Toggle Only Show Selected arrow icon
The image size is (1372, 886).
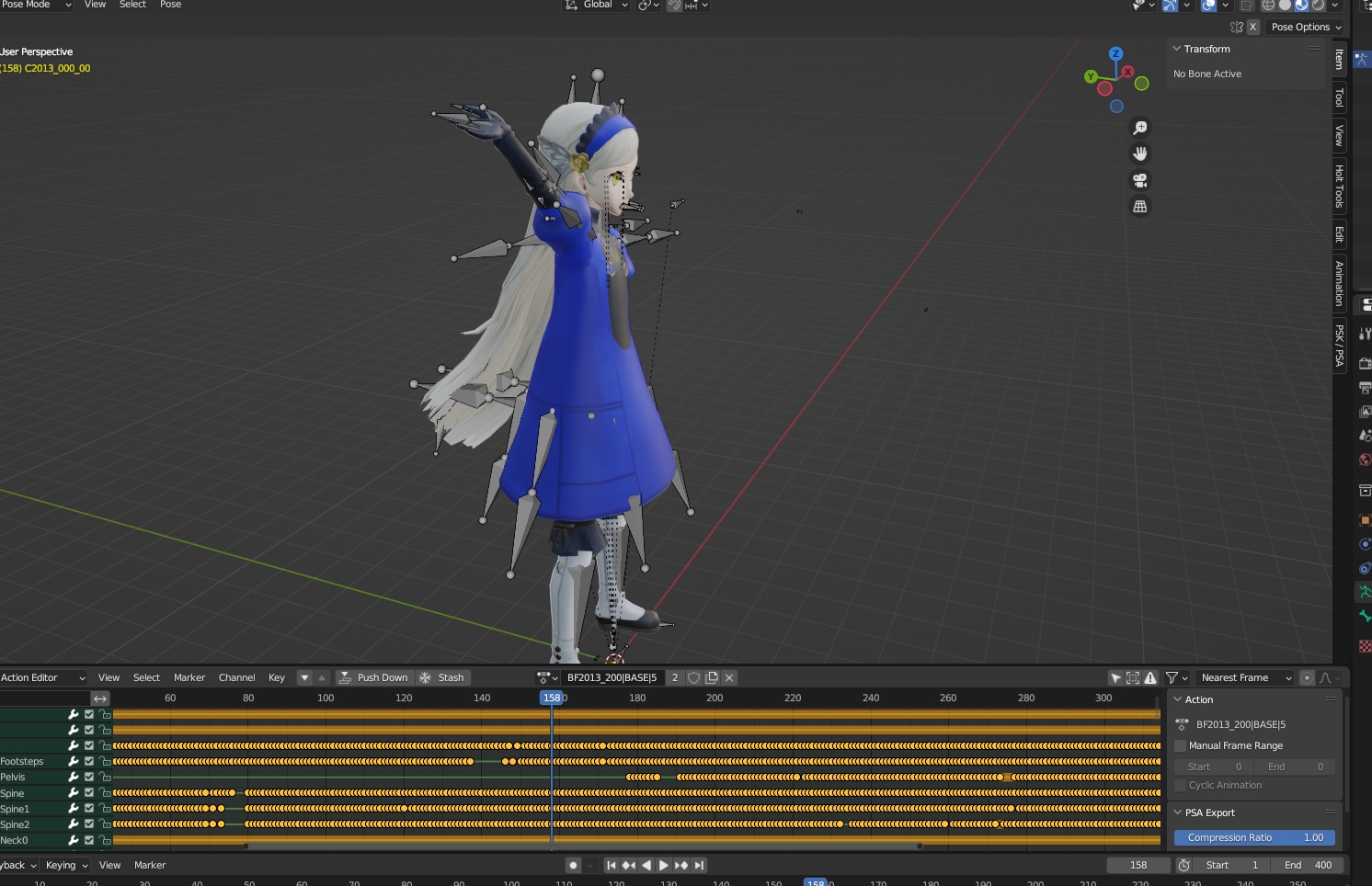[1115, 677]
